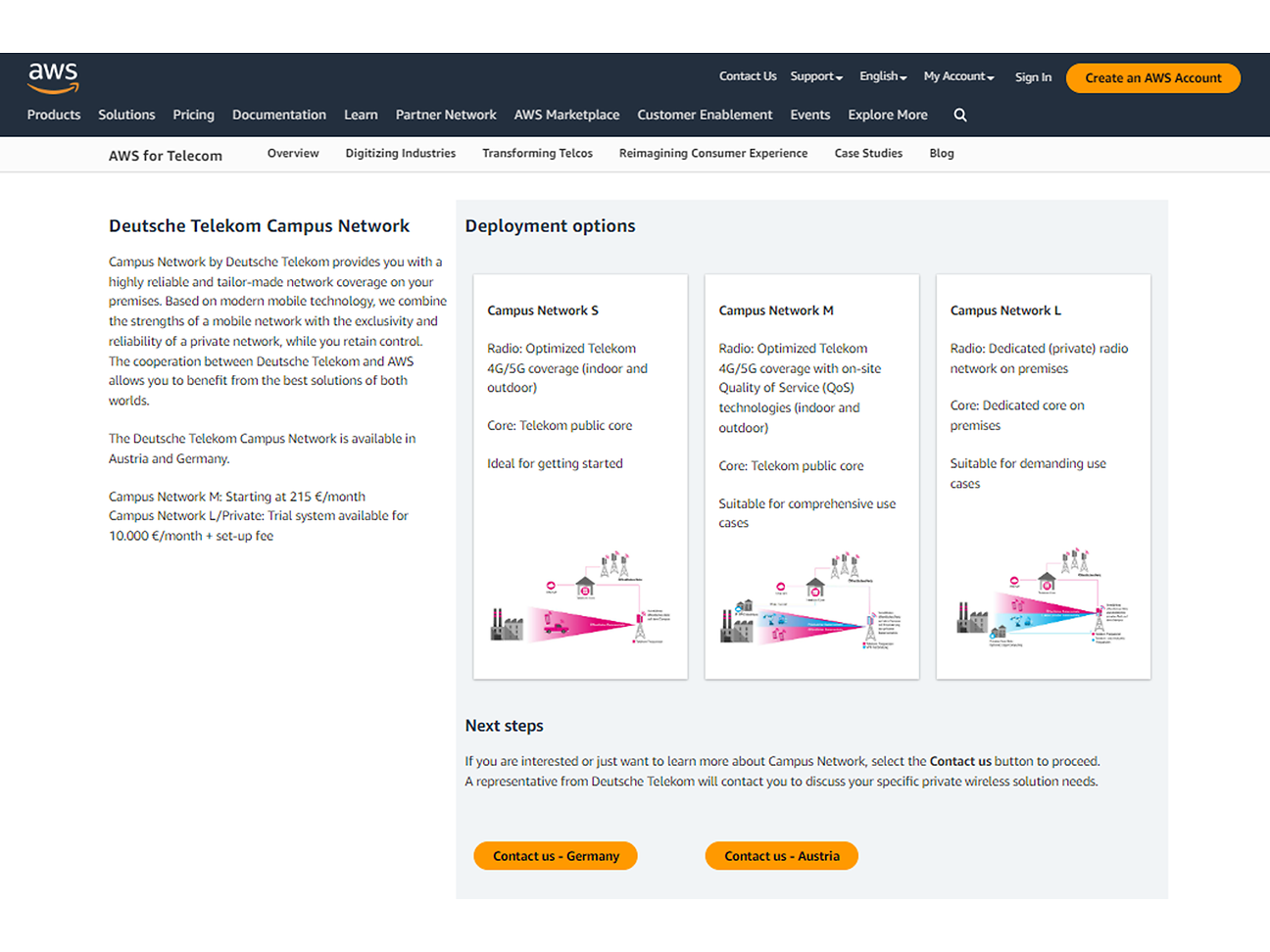This screenshot has height=952, width=1270.
Task: Open the Solutions menu
Action: tap(126, 115)
